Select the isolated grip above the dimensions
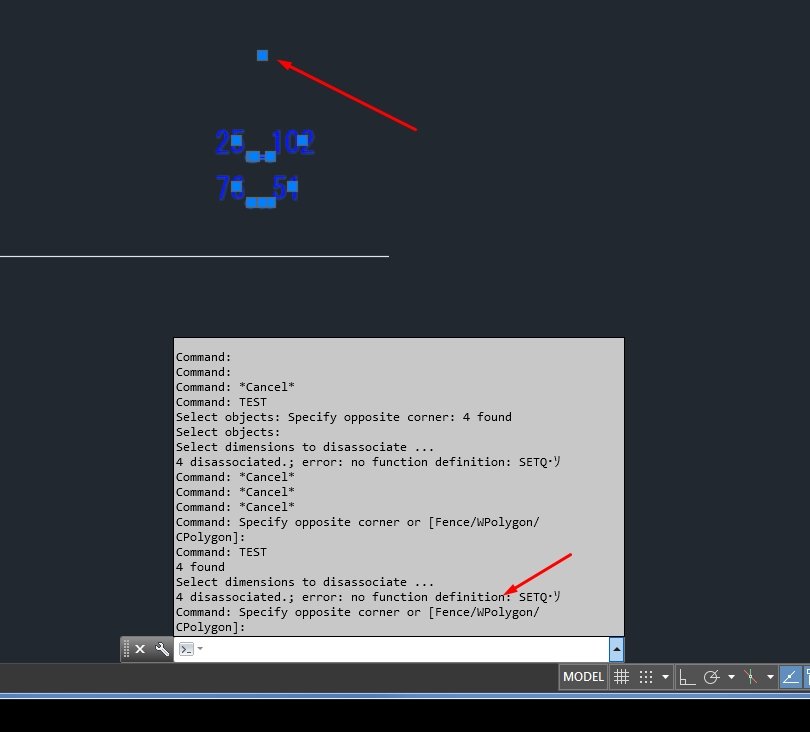This screenshot has height=732, width=810. tap(262, 55)
